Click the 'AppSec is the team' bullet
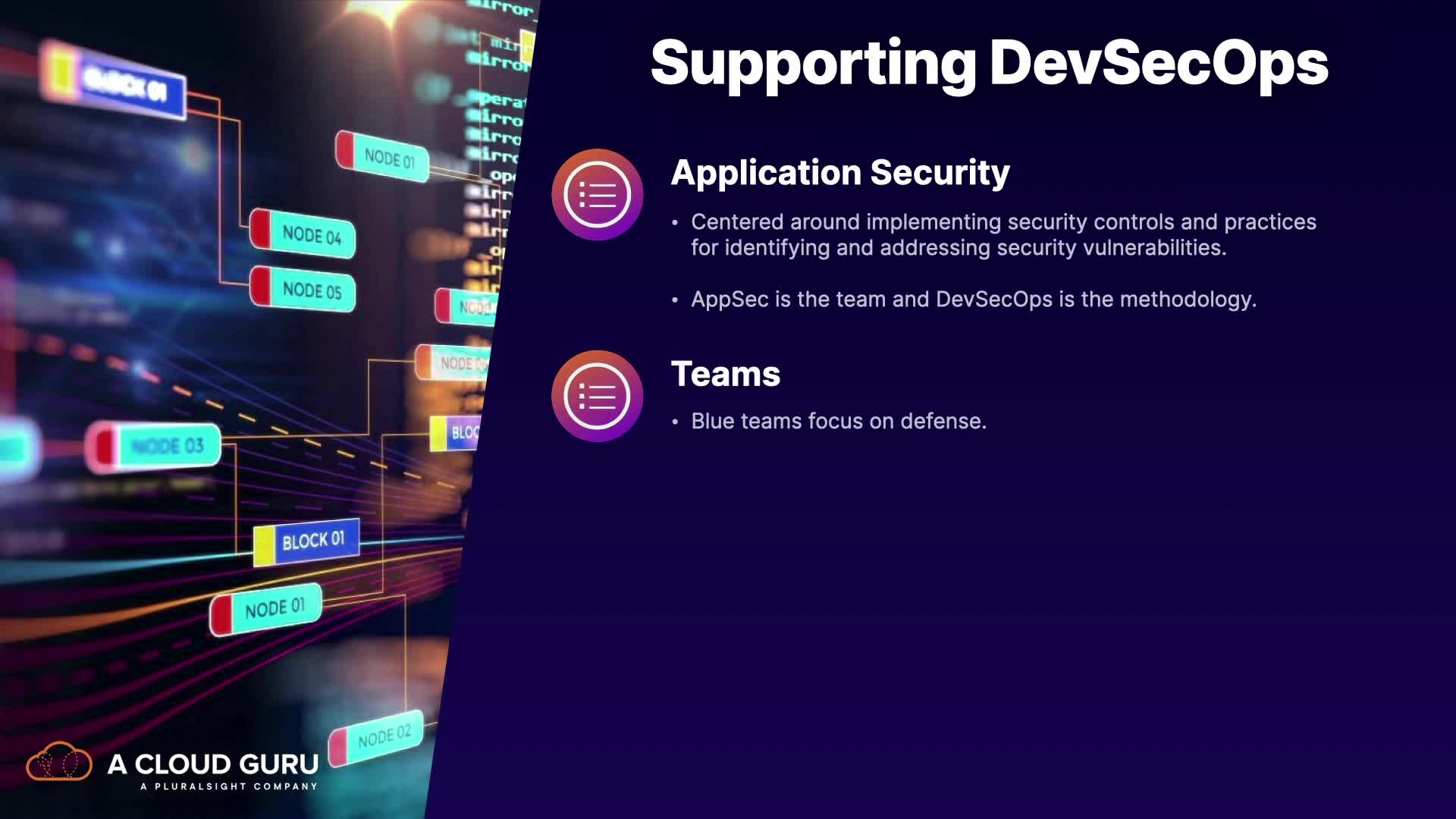 tap(973, 300)
